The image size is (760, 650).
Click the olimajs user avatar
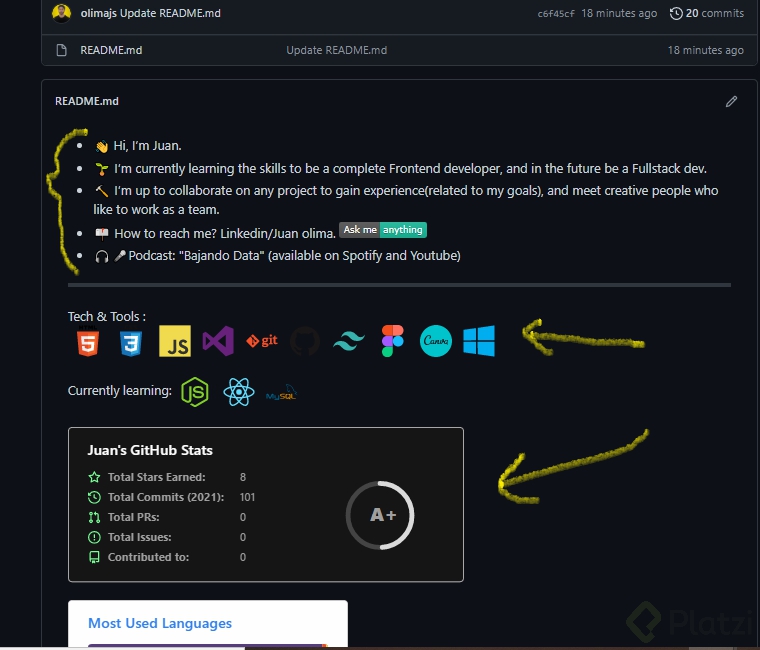62,13
